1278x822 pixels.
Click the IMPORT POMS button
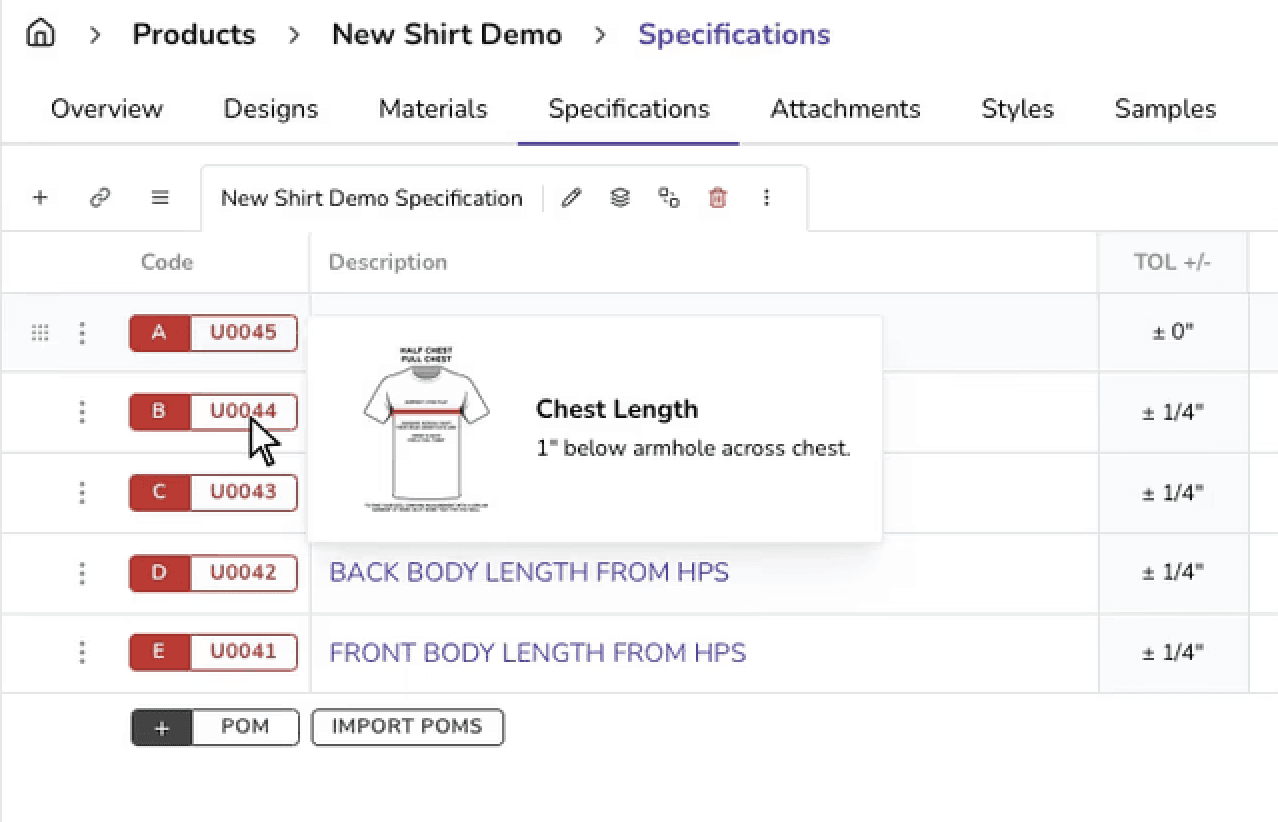tap(407, 727)
